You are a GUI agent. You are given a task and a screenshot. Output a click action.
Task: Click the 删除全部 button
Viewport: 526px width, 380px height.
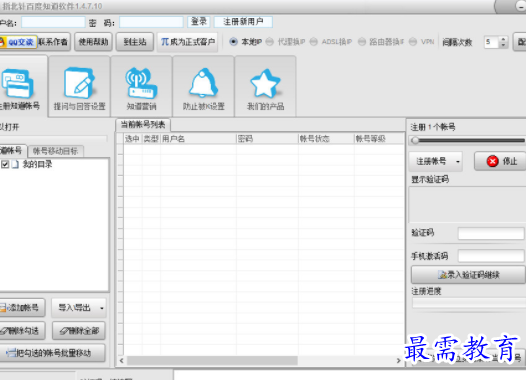(79, 331)
